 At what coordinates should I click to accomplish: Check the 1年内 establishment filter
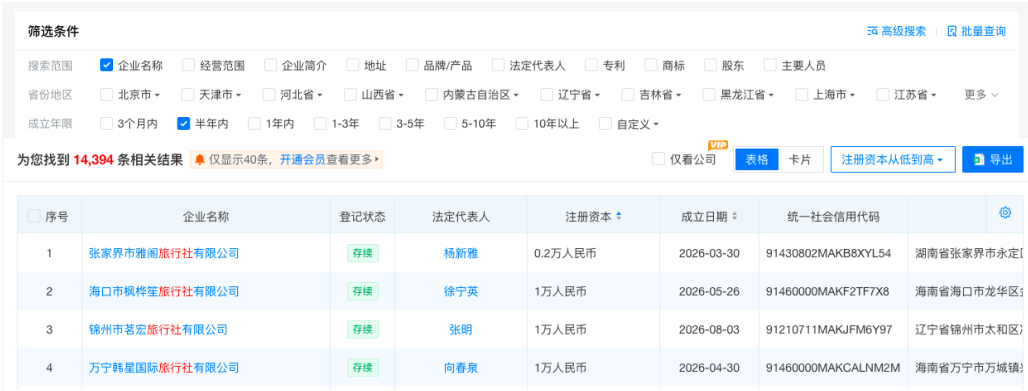[x=255, y=123]
